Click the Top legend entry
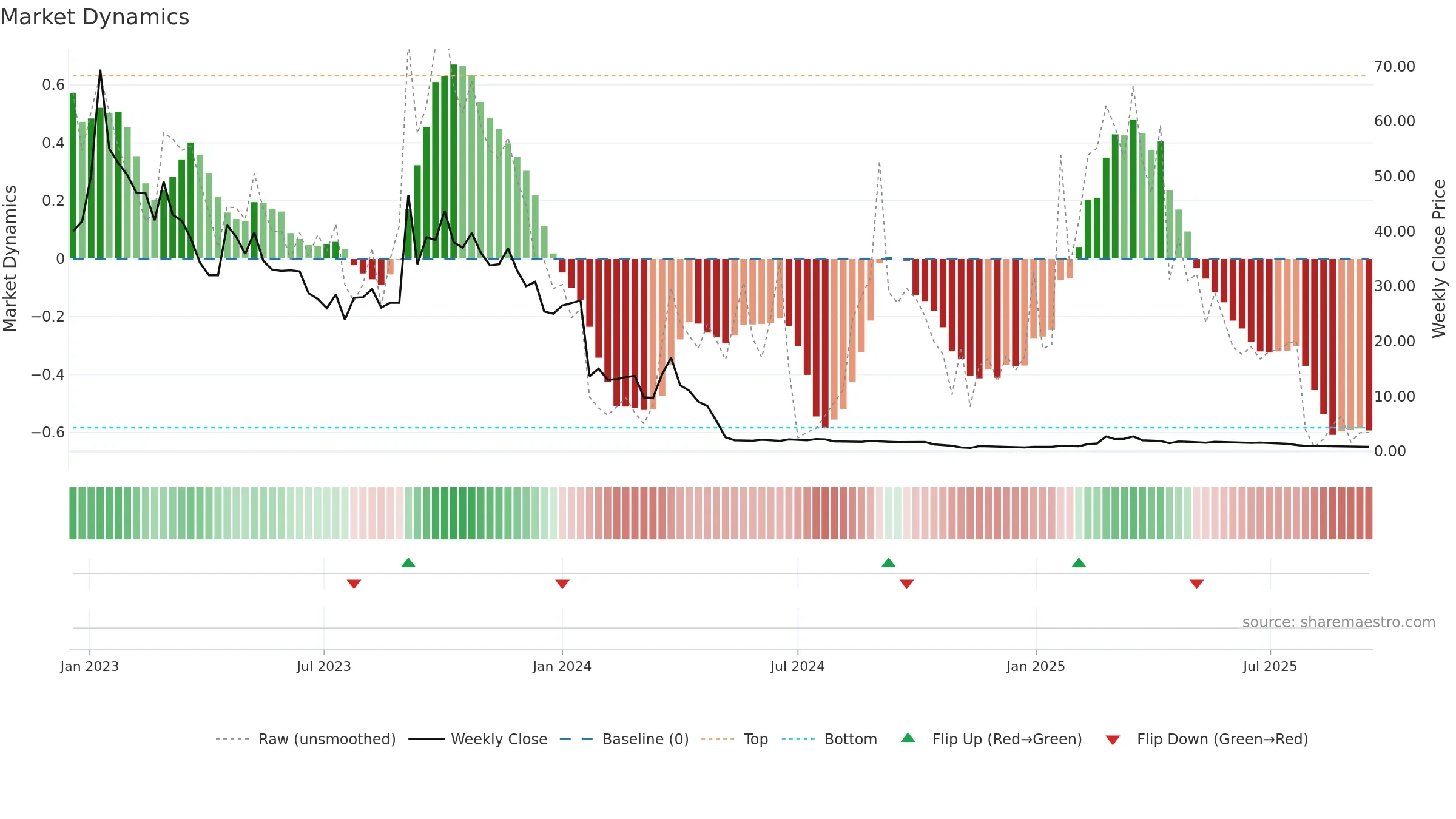 click(734, 739)
